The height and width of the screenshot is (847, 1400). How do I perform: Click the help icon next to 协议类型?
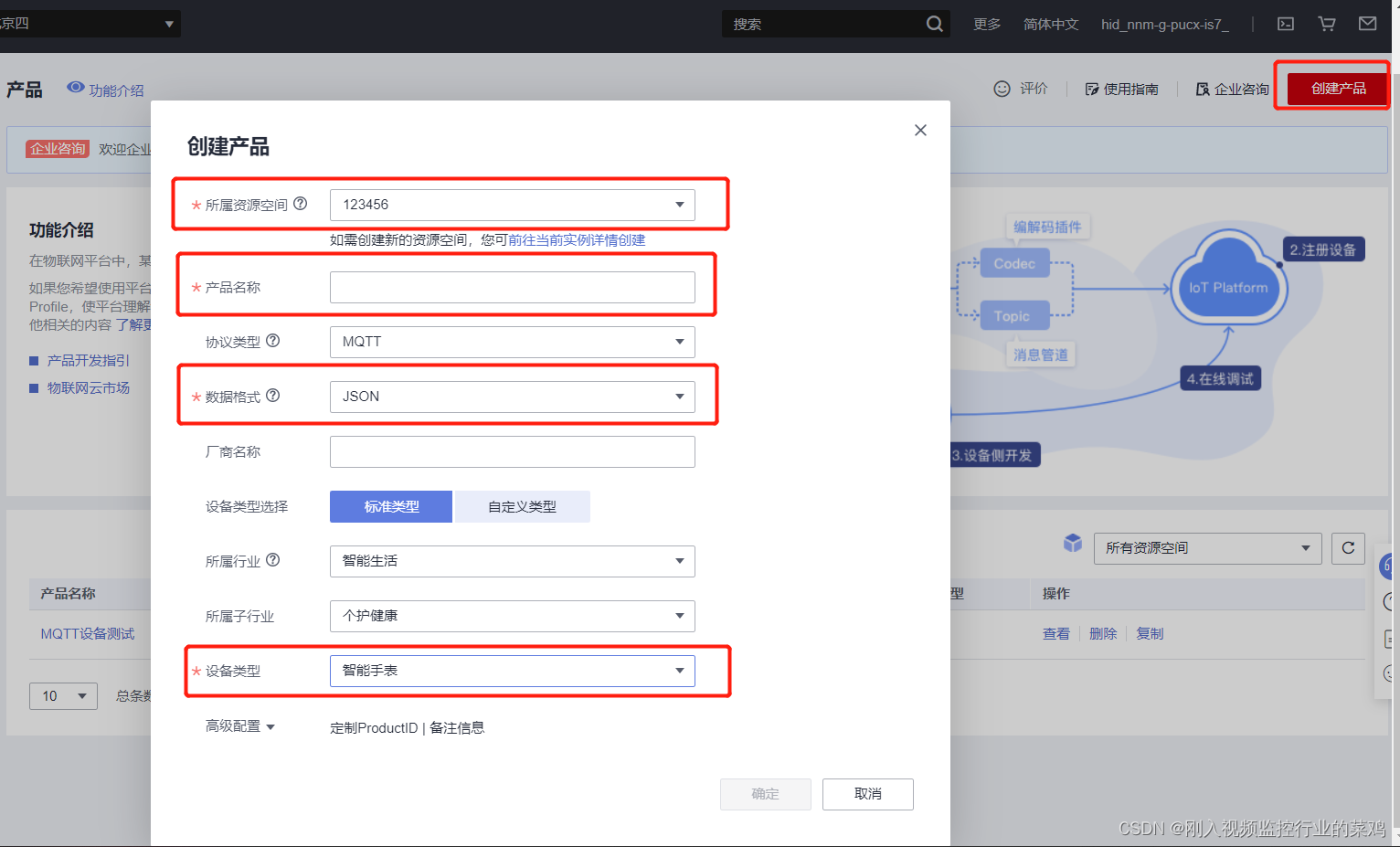(272, 341)
